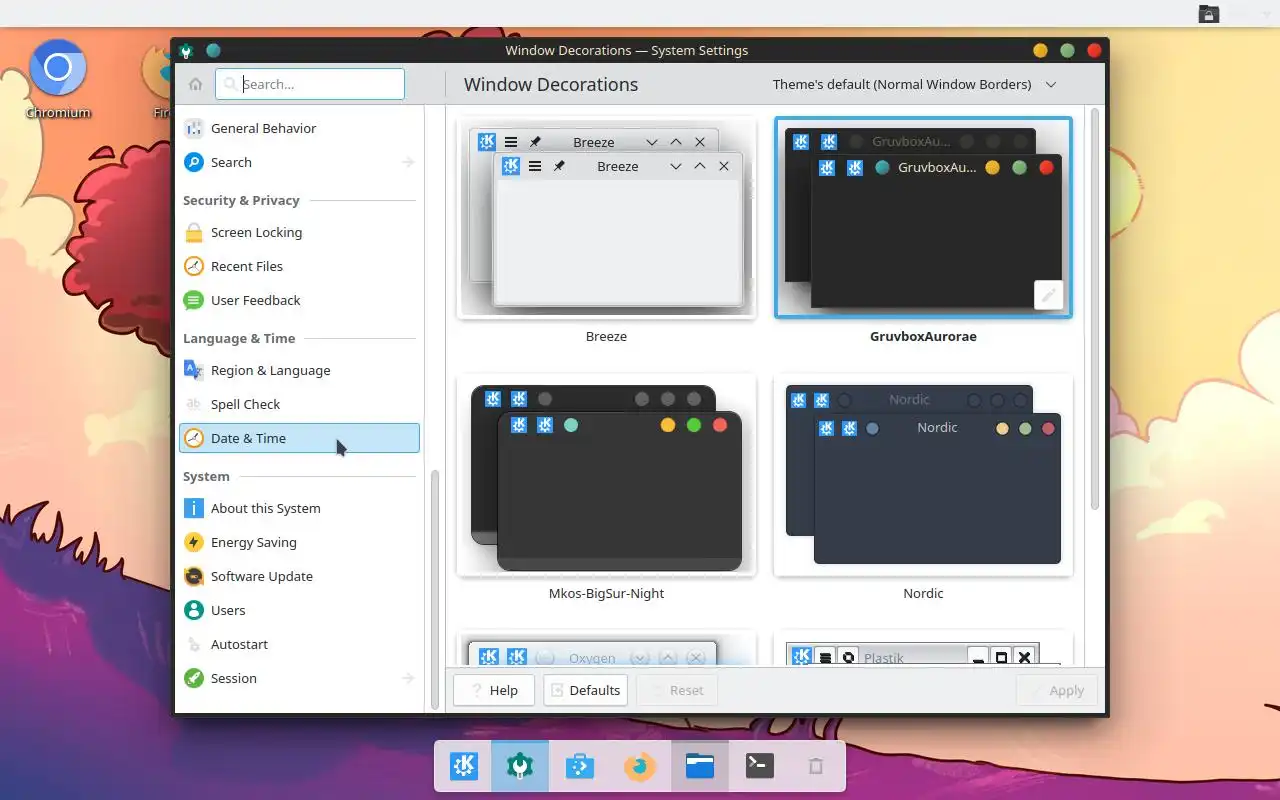Select the Breeze decoration theme thumbnail
Image resolution: width=1280 pixels, height=800 pixels.
point(606,218)
